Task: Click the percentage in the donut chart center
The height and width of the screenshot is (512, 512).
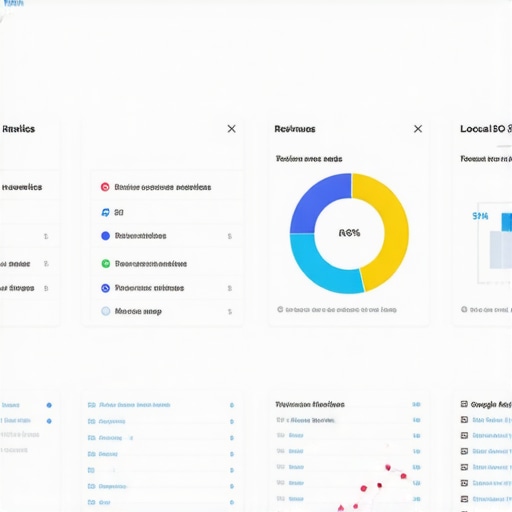Action: pos(349,233)
